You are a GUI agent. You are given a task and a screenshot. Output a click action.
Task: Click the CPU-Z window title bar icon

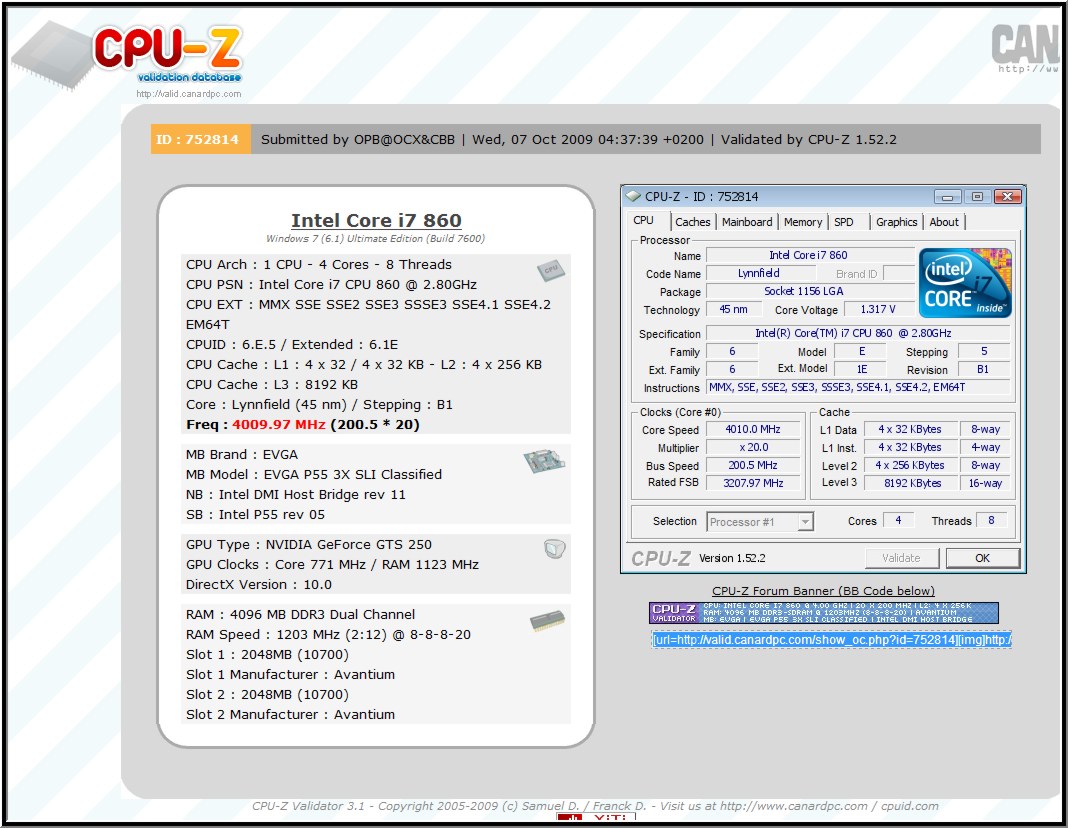tap(633, 196)
